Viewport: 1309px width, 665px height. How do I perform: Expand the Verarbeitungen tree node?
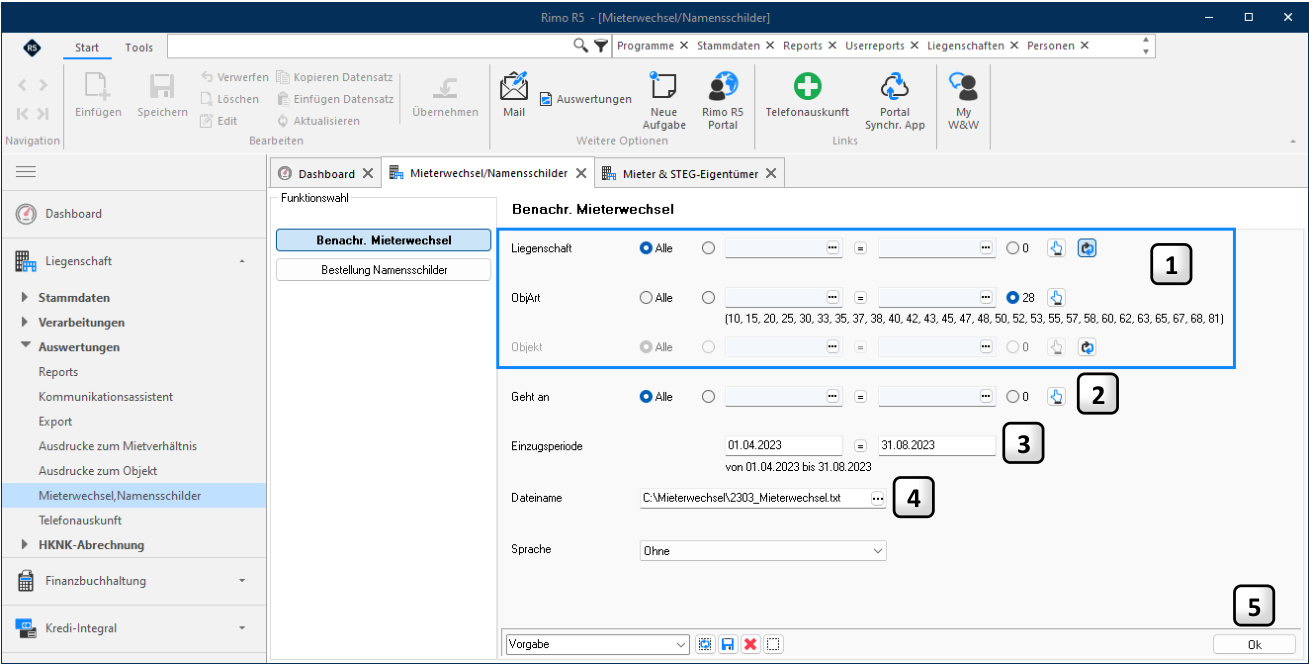(25, 322)
